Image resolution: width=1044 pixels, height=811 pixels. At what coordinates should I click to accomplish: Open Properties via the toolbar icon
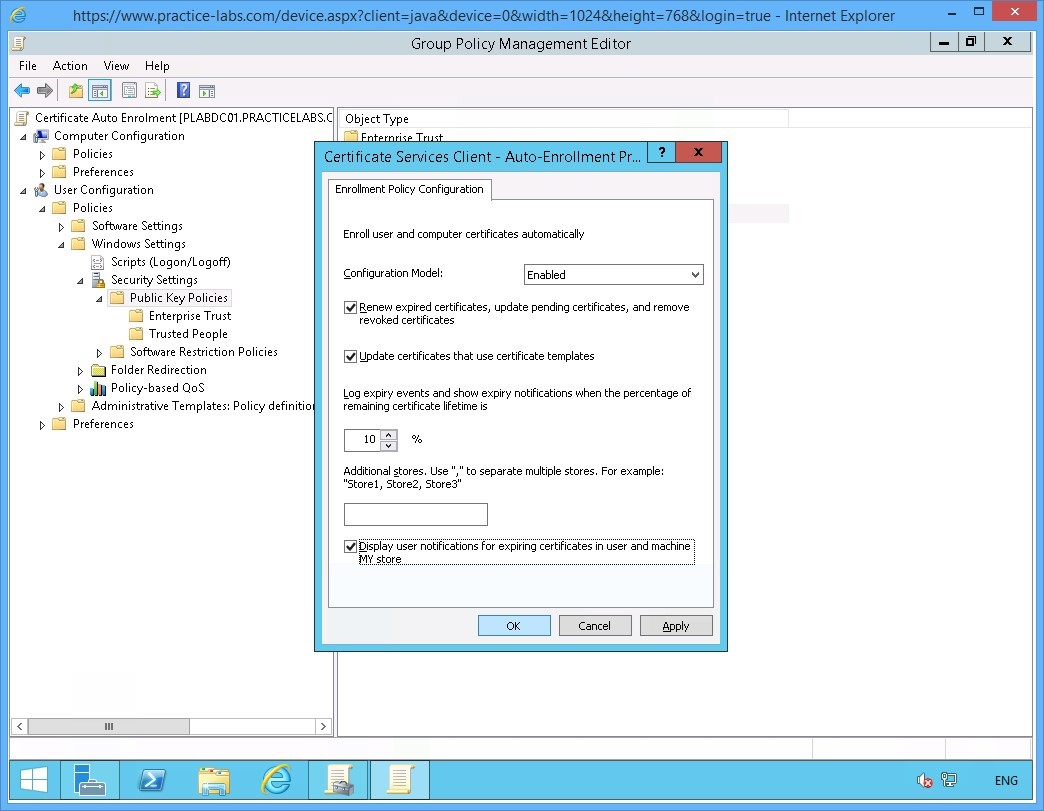pyautogui.click(x=128, y=90)
